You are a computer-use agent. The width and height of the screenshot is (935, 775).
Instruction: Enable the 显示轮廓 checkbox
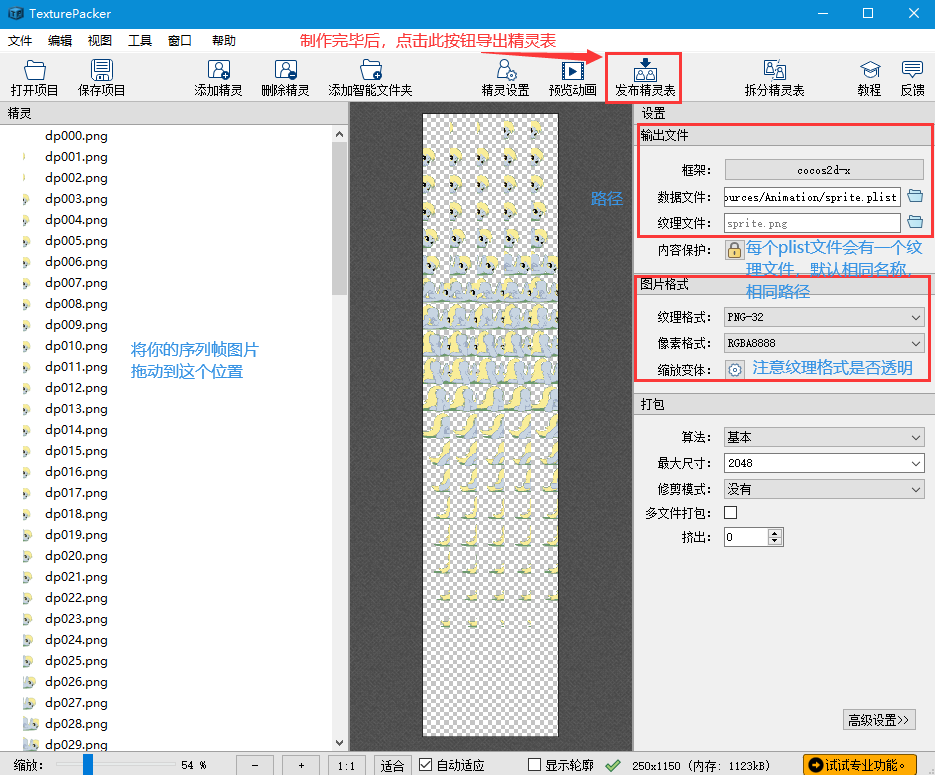coord(535,764)
